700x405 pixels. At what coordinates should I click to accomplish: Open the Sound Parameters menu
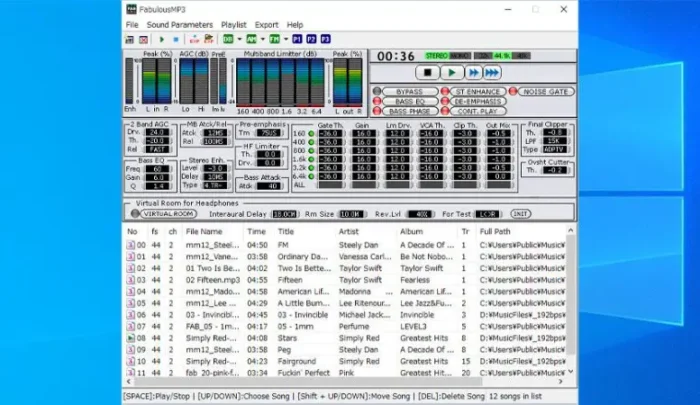pyautogui.click(x=180, y=24)
